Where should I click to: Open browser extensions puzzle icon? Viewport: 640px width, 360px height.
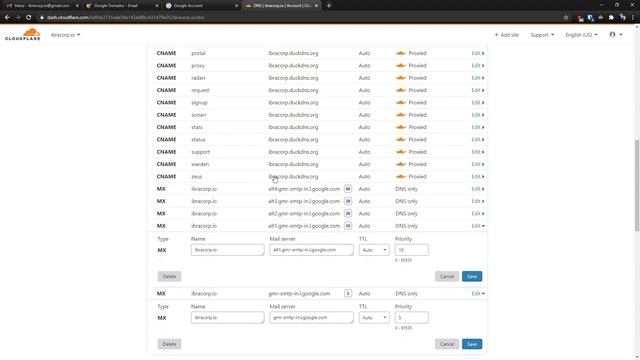pos(611,18)
